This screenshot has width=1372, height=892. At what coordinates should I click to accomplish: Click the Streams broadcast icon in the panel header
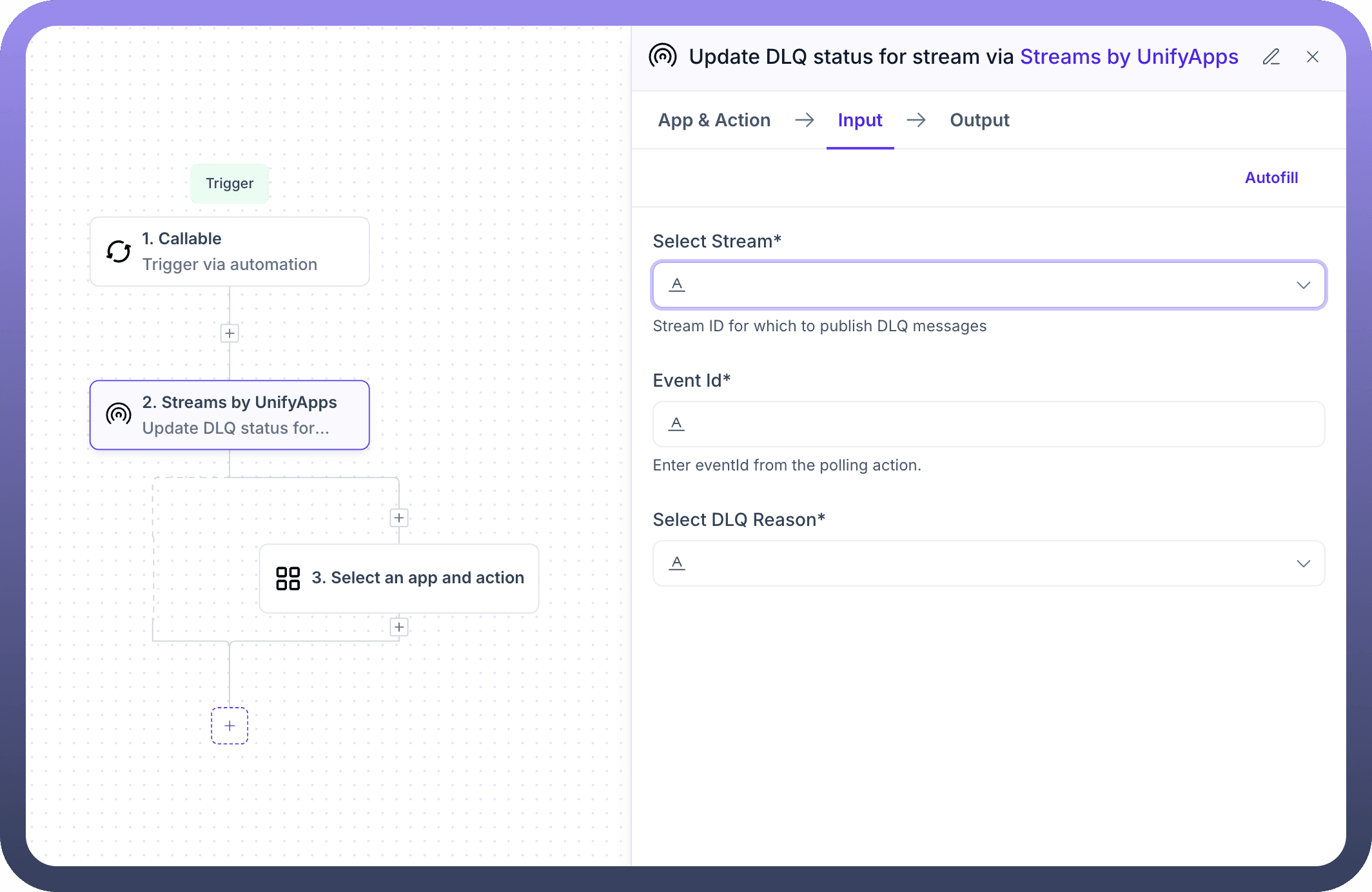662,57
